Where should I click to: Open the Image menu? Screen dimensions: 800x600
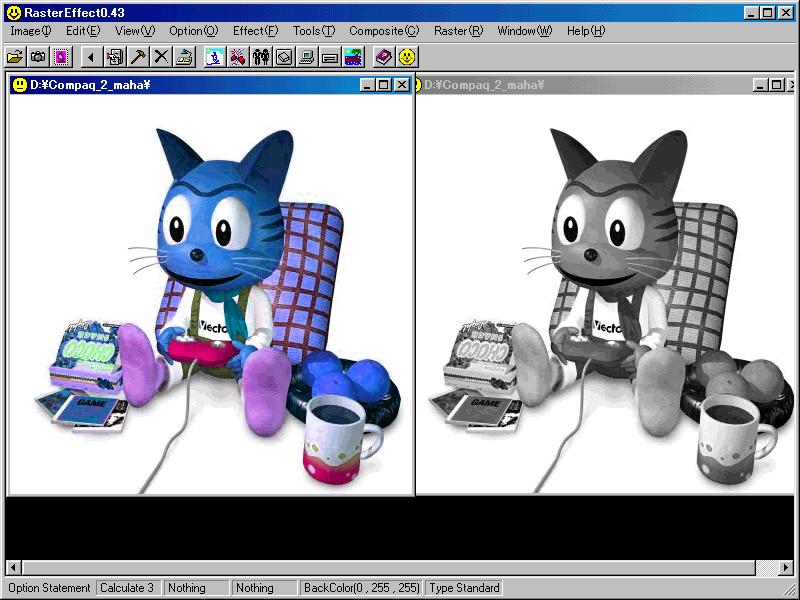point(31,31)
